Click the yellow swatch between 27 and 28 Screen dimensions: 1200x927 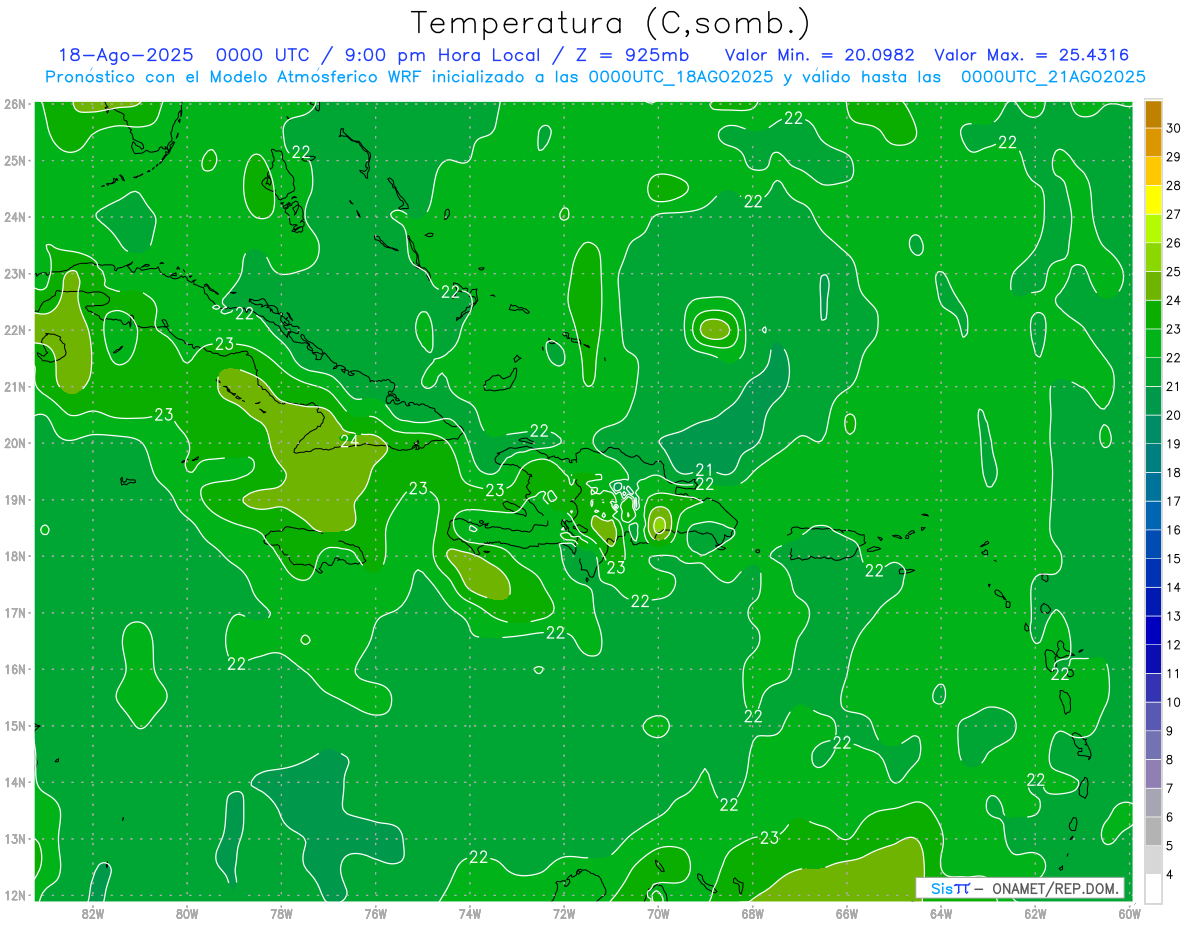pyautogui.click(x=1153, y=200)
